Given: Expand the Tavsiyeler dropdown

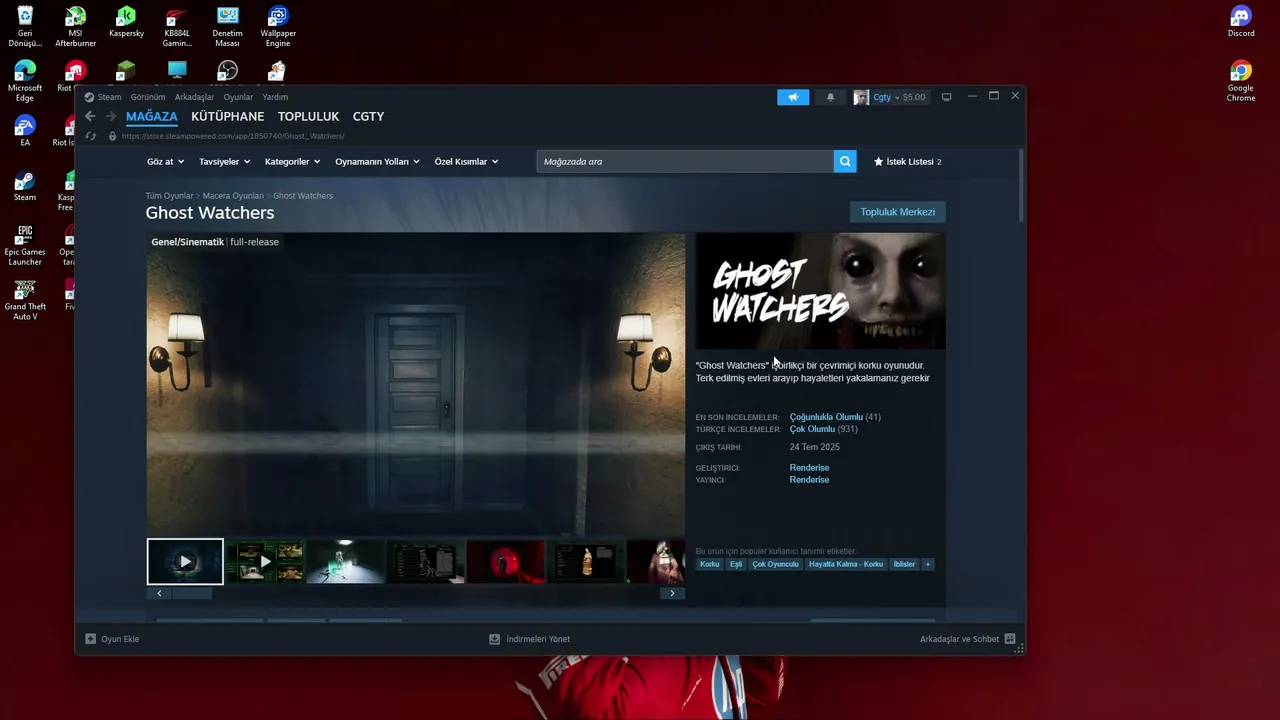Looking at the screenshot, I should pos(224,161).
